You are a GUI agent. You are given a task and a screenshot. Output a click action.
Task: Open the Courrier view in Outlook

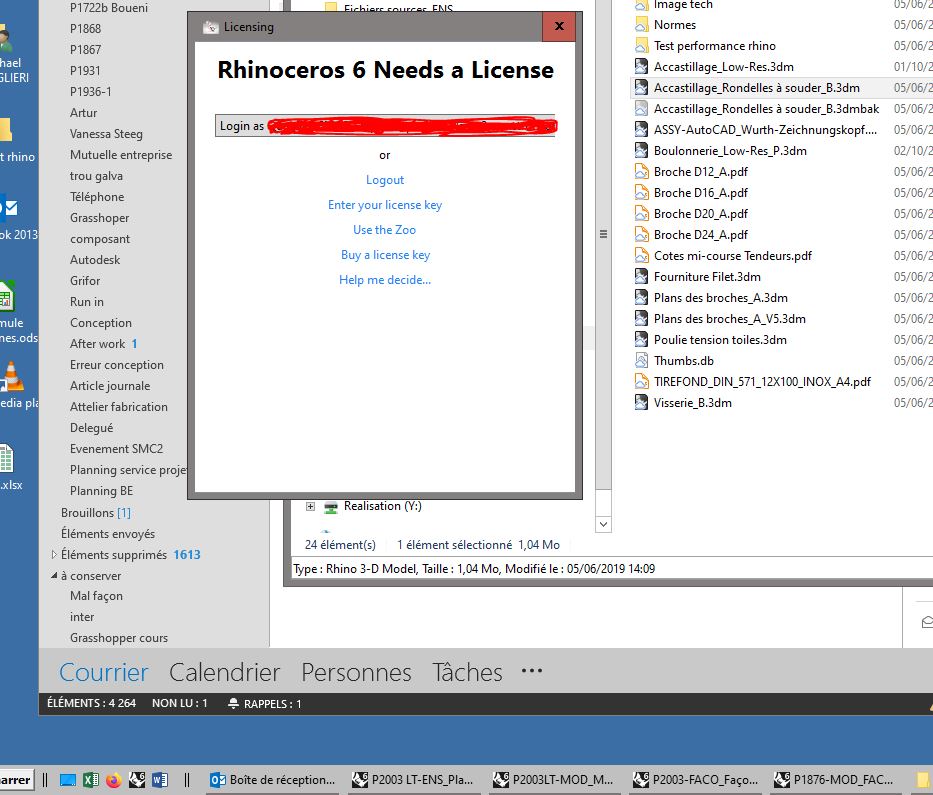point(104,672)
